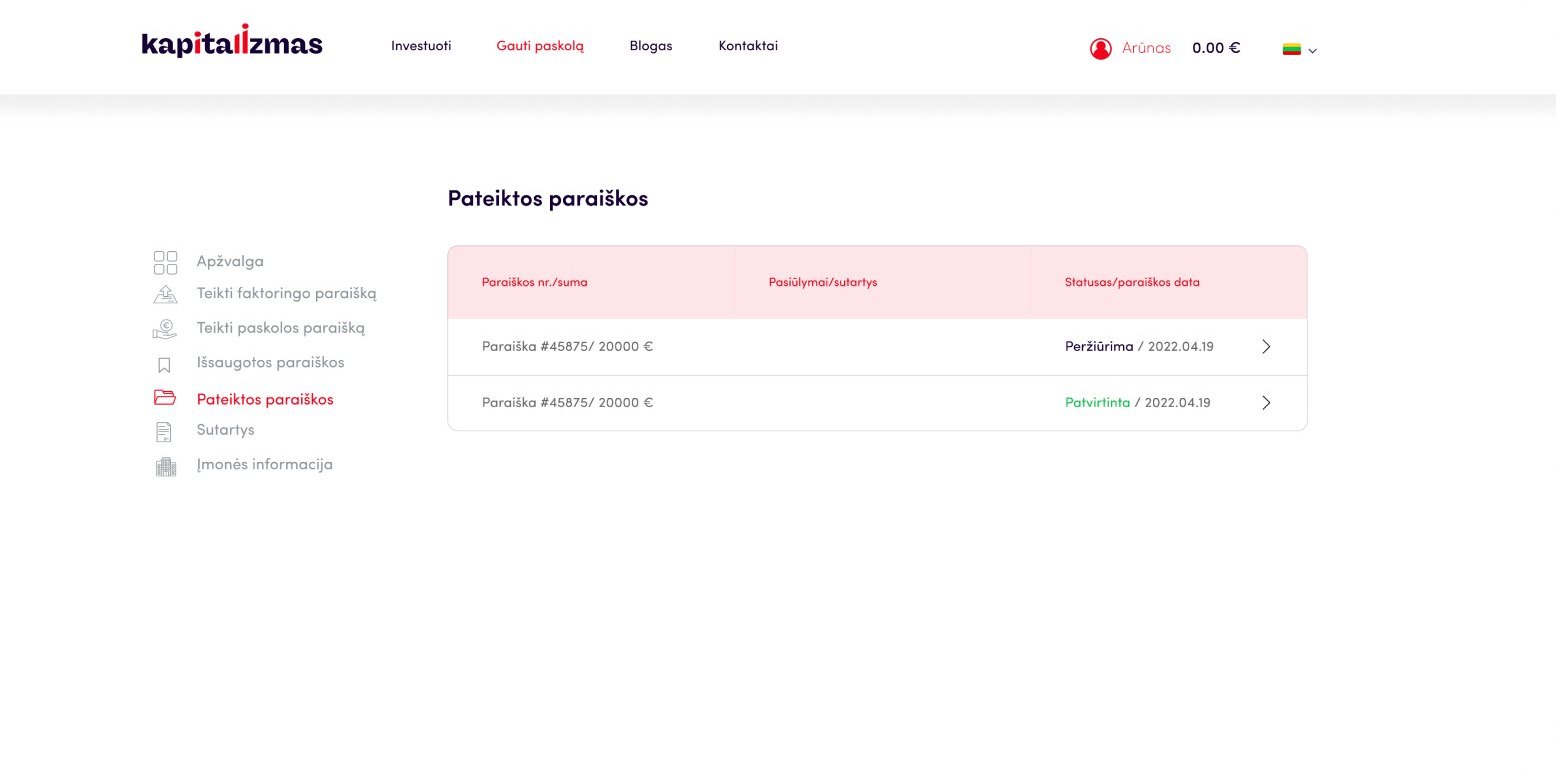Click the Pasiūlymai/sutartys column header
Image resolution: width=1556 pixels, height=772 pixels.
823,282
